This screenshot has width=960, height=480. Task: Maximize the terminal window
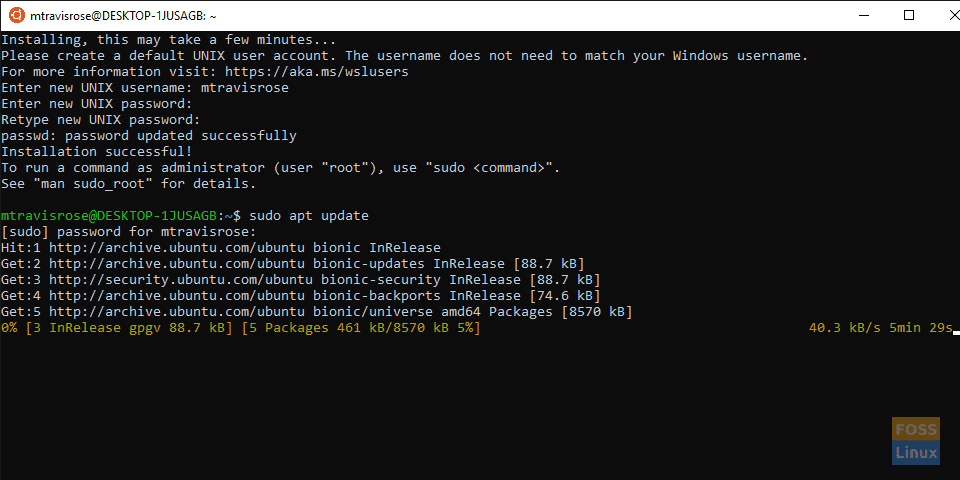909,15
